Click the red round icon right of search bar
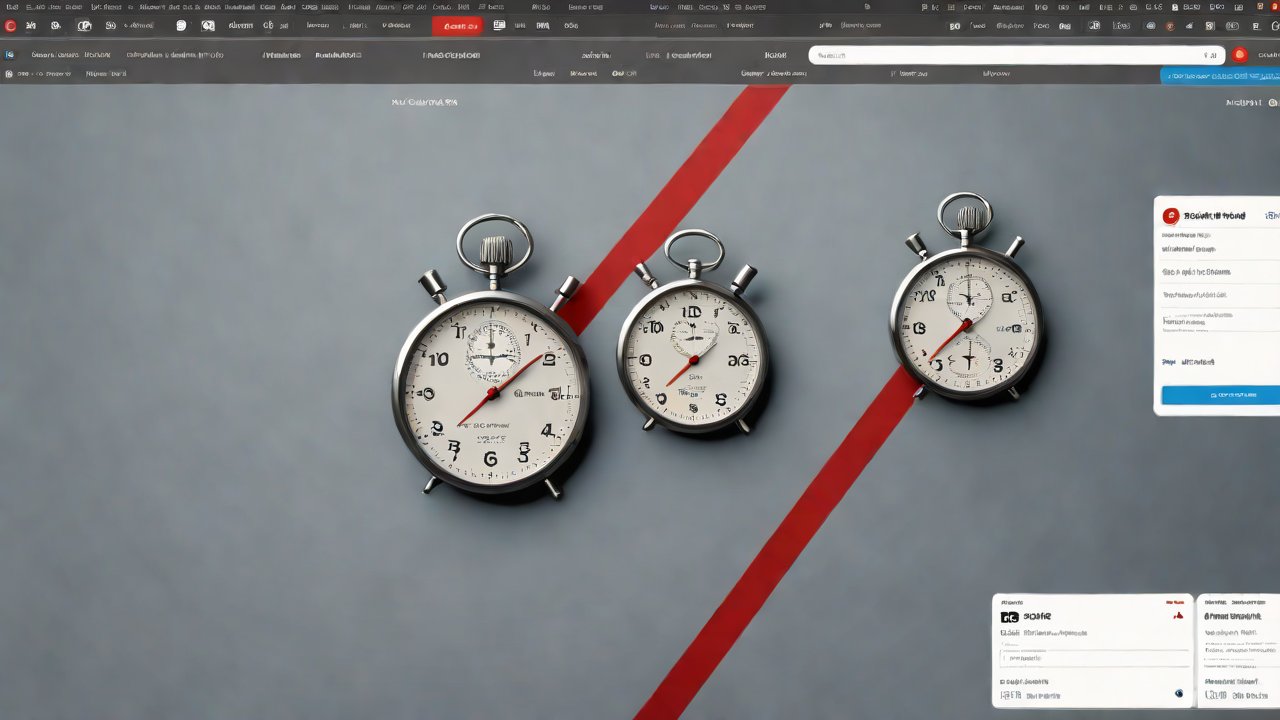 1240,55
